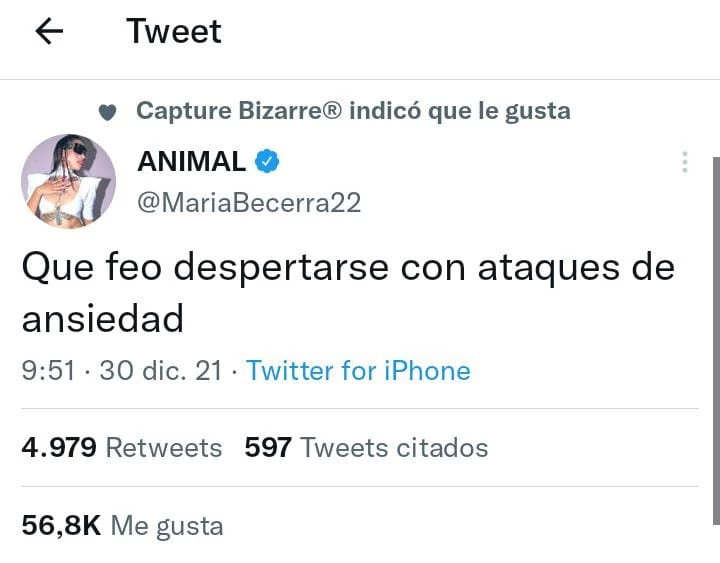Open the Twitter for iPhone source link
Viewport: 720px width, 563px height.
point(358,371)
